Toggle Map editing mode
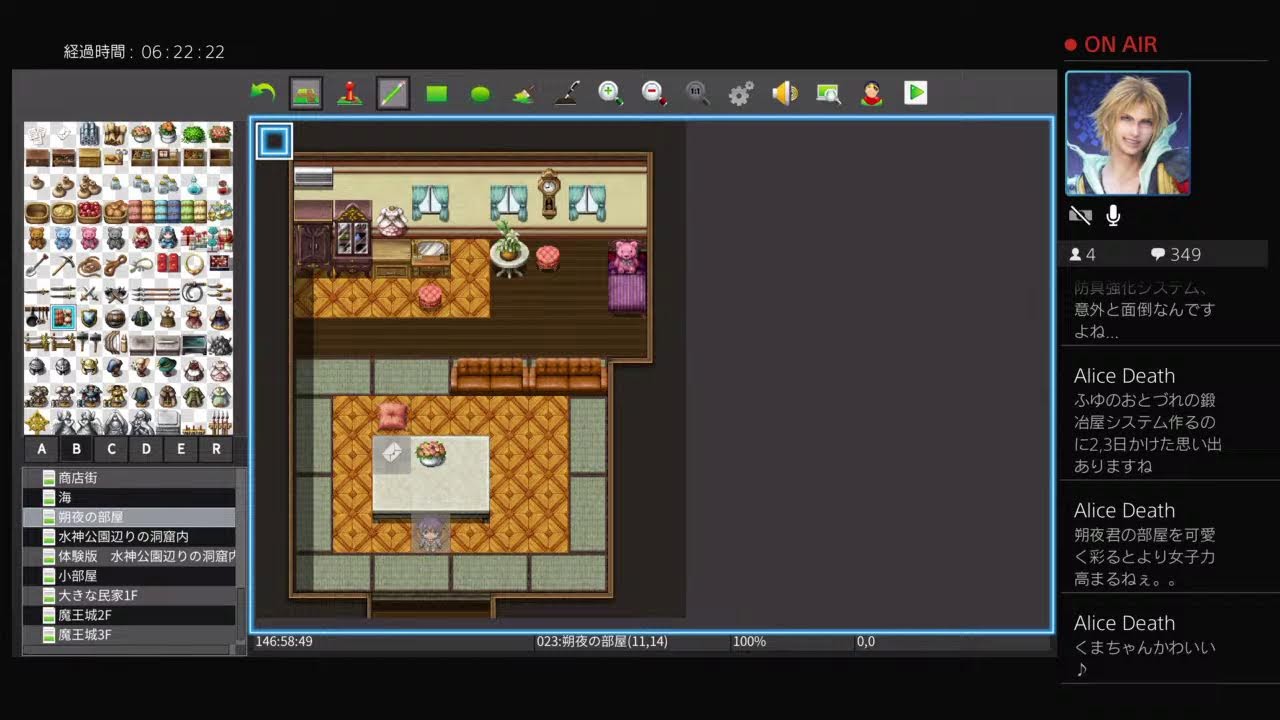1280x720 pixels. coord(306,93)
